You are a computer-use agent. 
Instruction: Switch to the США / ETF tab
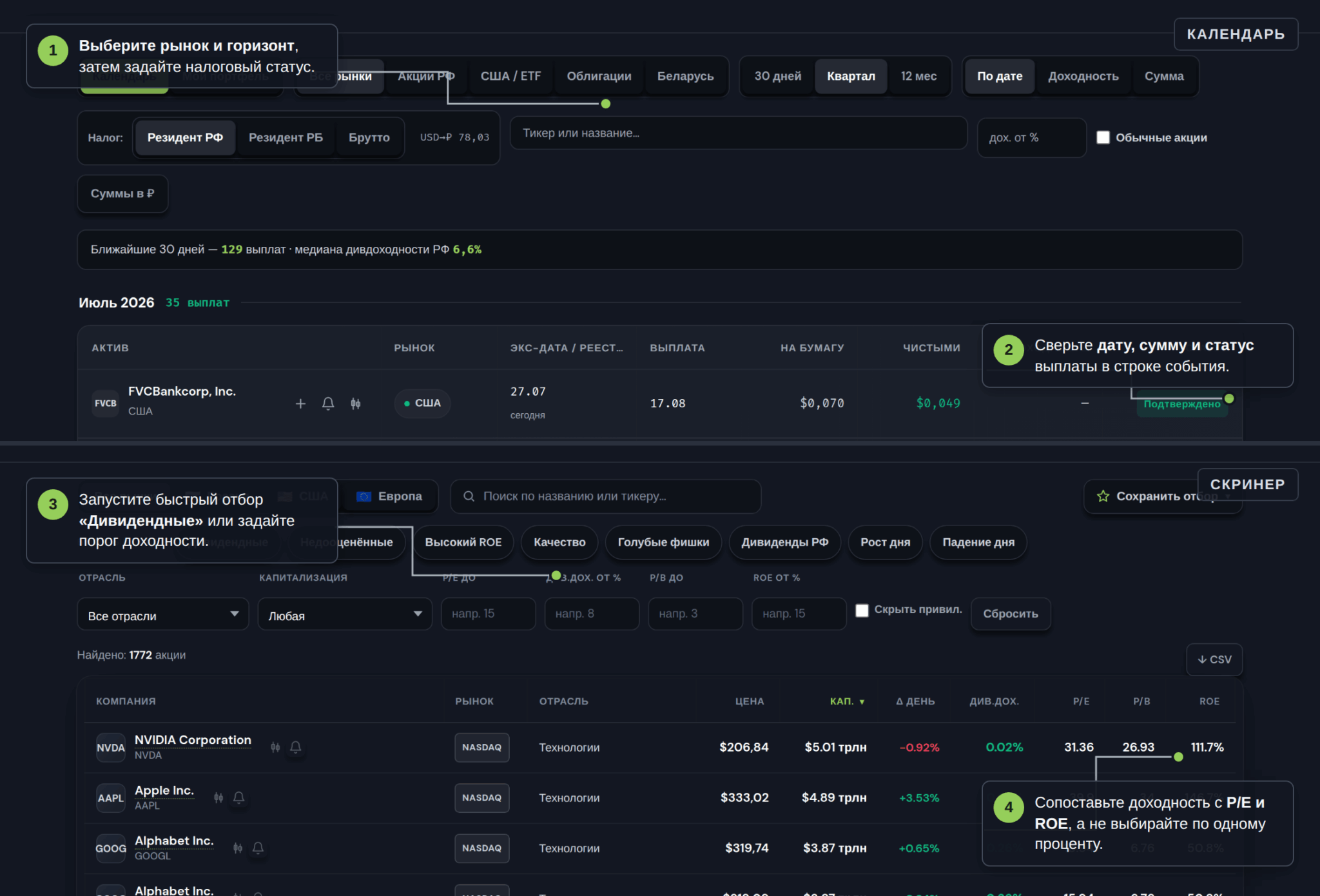pos(510,76)
